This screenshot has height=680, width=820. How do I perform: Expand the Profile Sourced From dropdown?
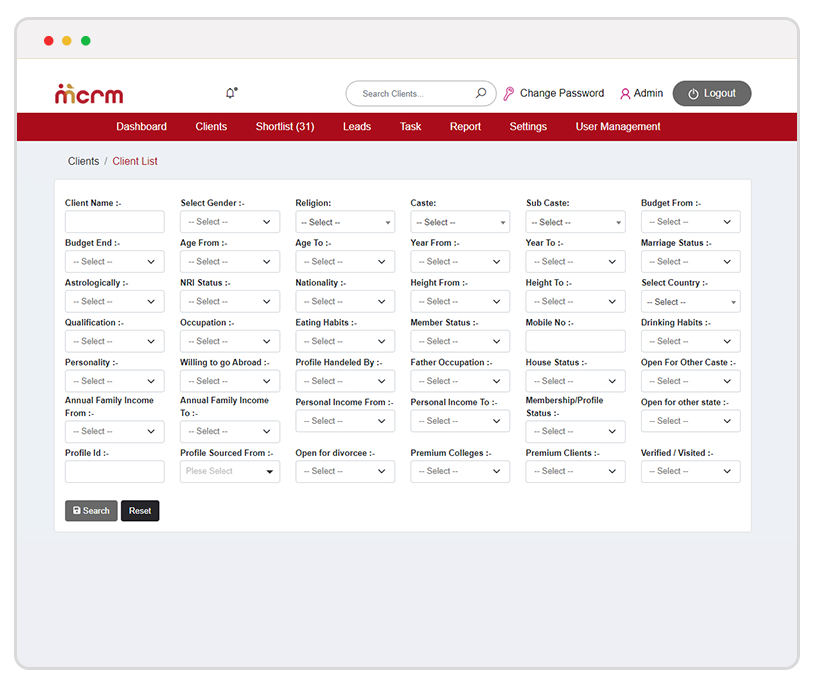click(x=229, y=471)
